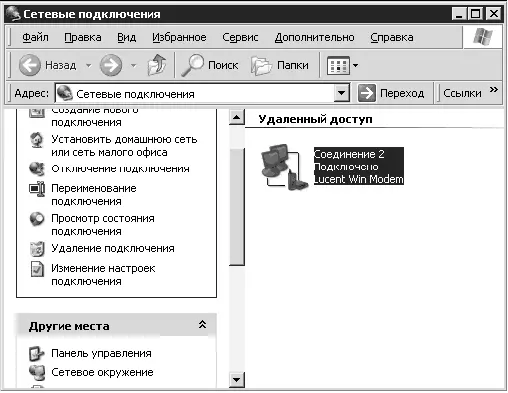
Task: Open the Back button history dropdown
Action: 88,65
